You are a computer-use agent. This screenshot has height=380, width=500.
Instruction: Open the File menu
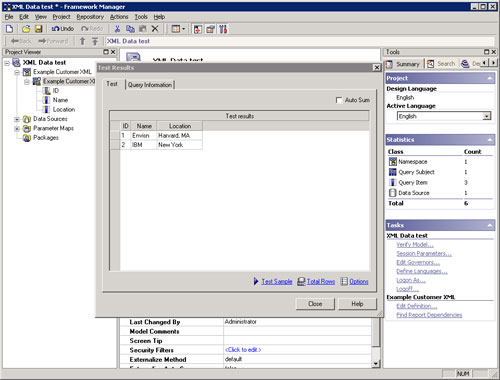(9, 17)
